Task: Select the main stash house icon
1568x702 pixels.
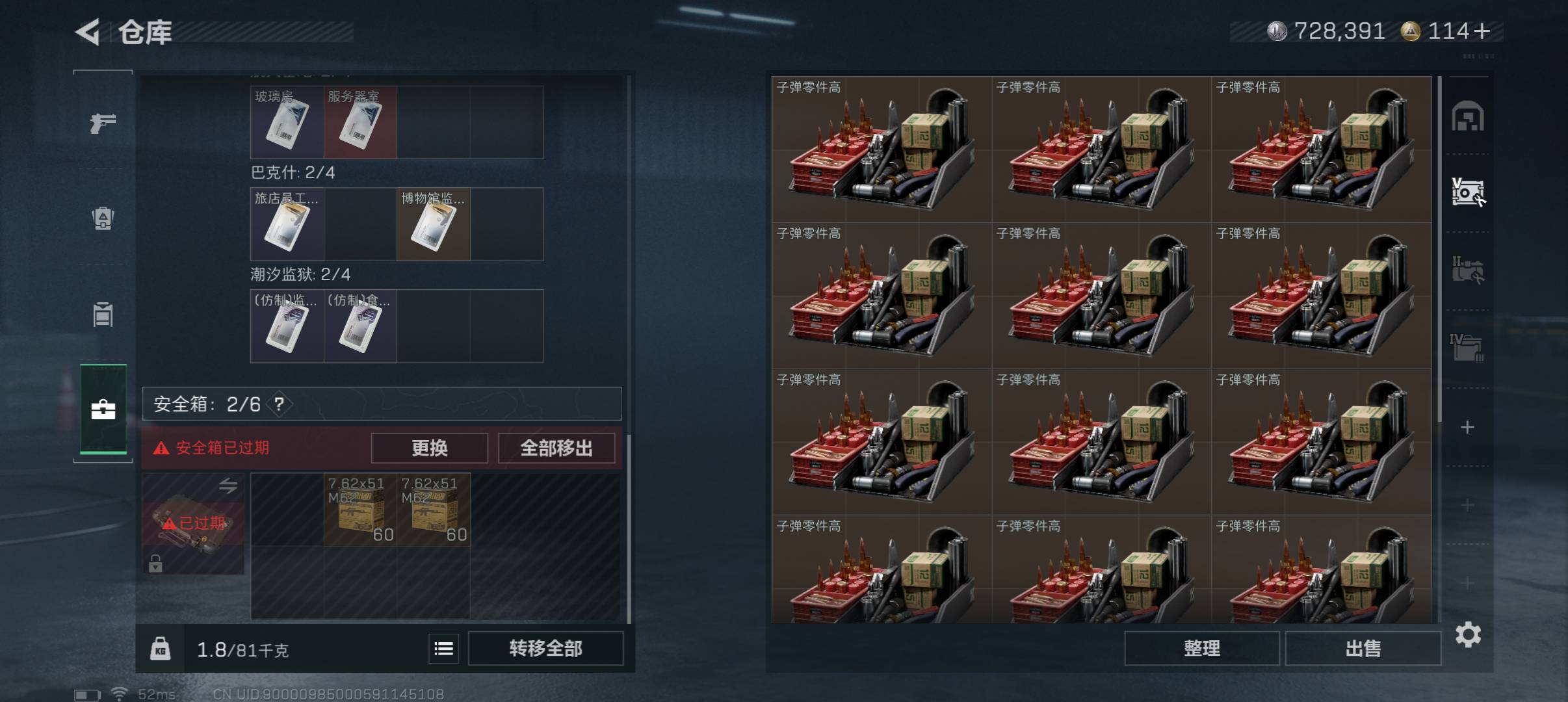Action: point(1468,116)
